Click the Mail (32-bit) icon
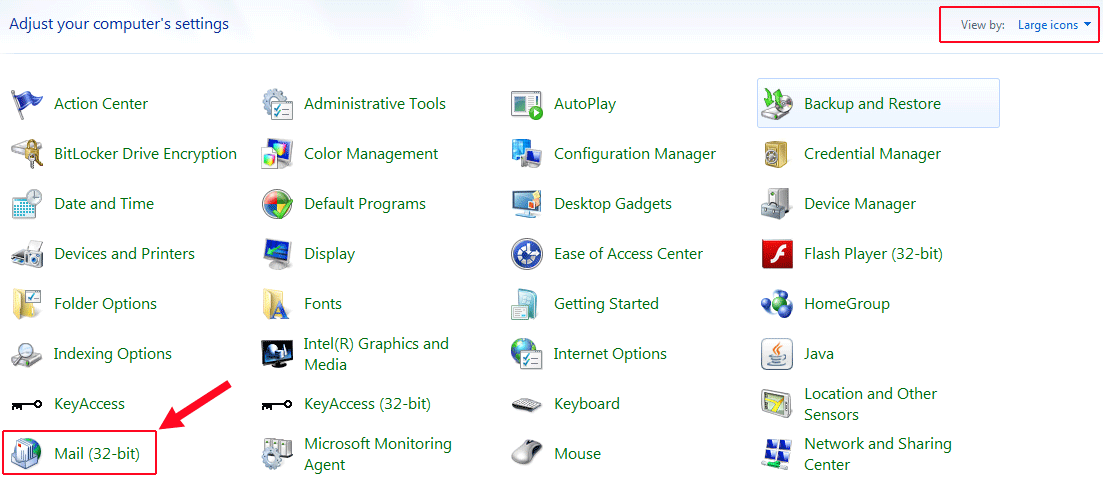 (27, 454)
